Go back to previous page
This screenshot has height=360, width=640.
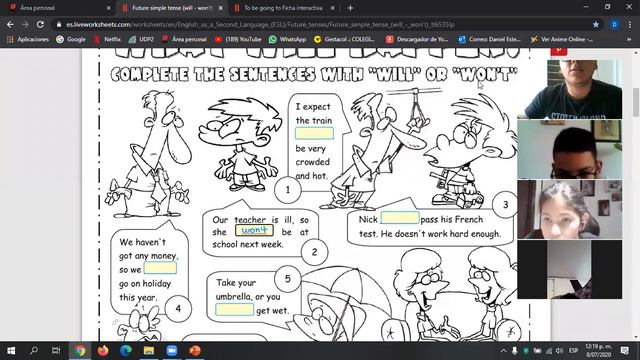point(10,24)
